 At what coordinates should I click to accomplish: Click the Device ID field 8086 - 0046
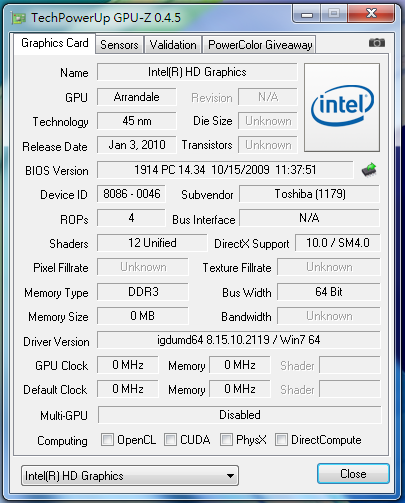point(131,194)
